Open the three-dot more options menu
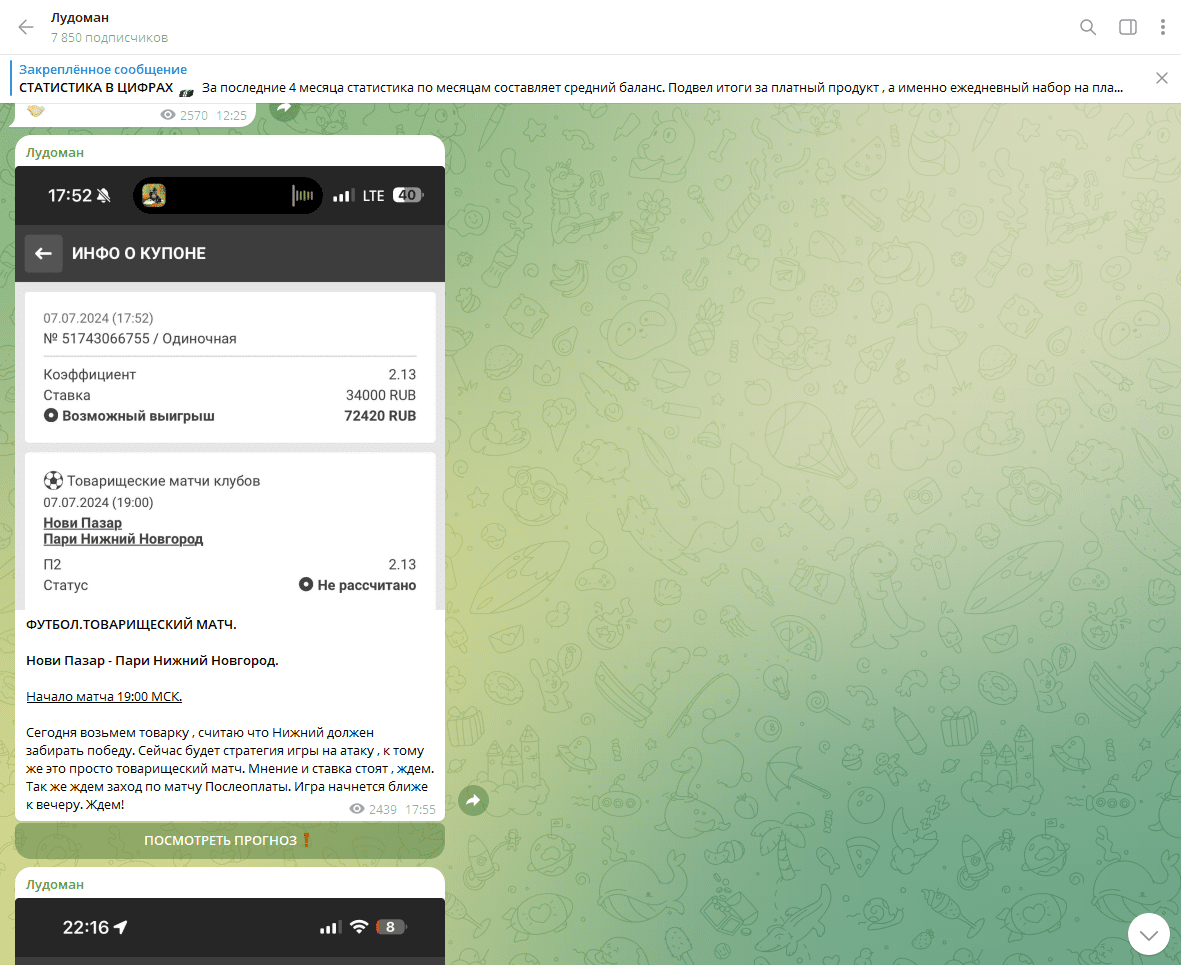1181x965 pixels. pos(1162,27)
